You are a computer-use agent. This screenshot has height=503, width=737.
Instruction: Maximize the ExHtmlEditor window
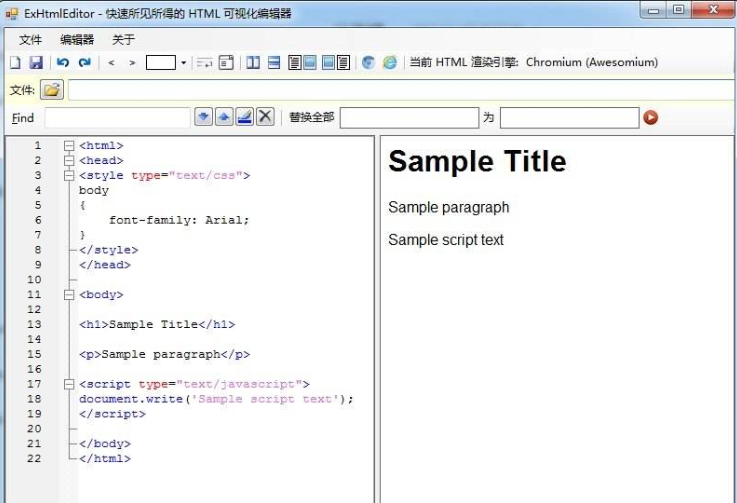coord(678,10)
